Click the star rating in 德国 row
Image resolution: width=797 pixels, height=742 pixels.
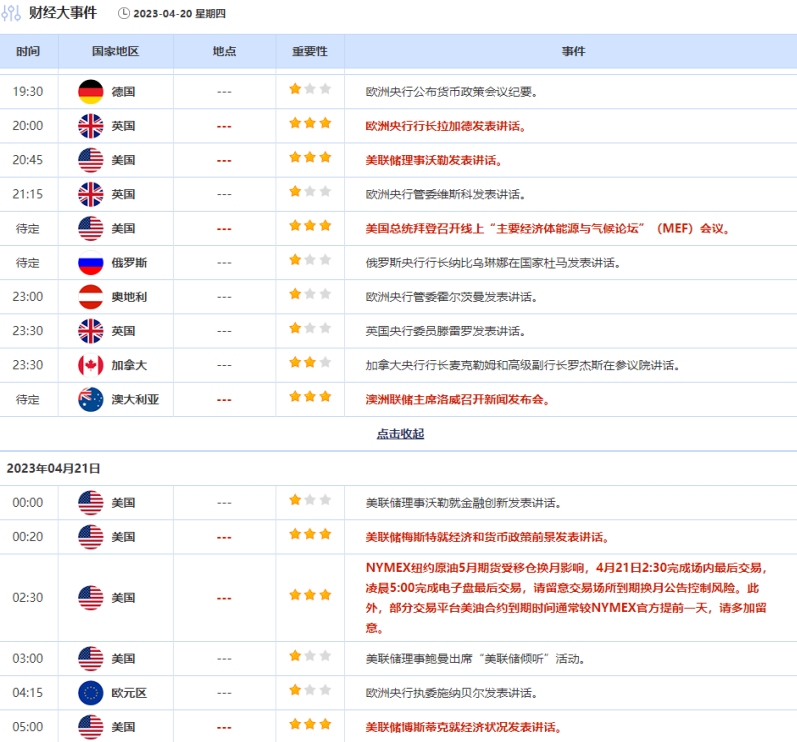click(x=309, y=90)
